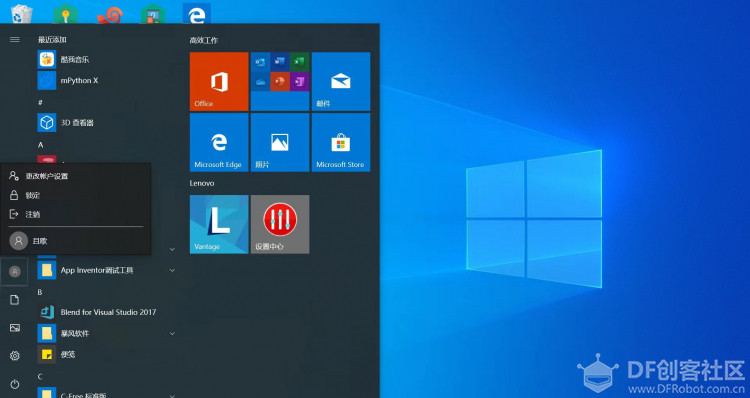
Task: Launch the Microsoft Edge tile
Action: [x=219, y=142]
